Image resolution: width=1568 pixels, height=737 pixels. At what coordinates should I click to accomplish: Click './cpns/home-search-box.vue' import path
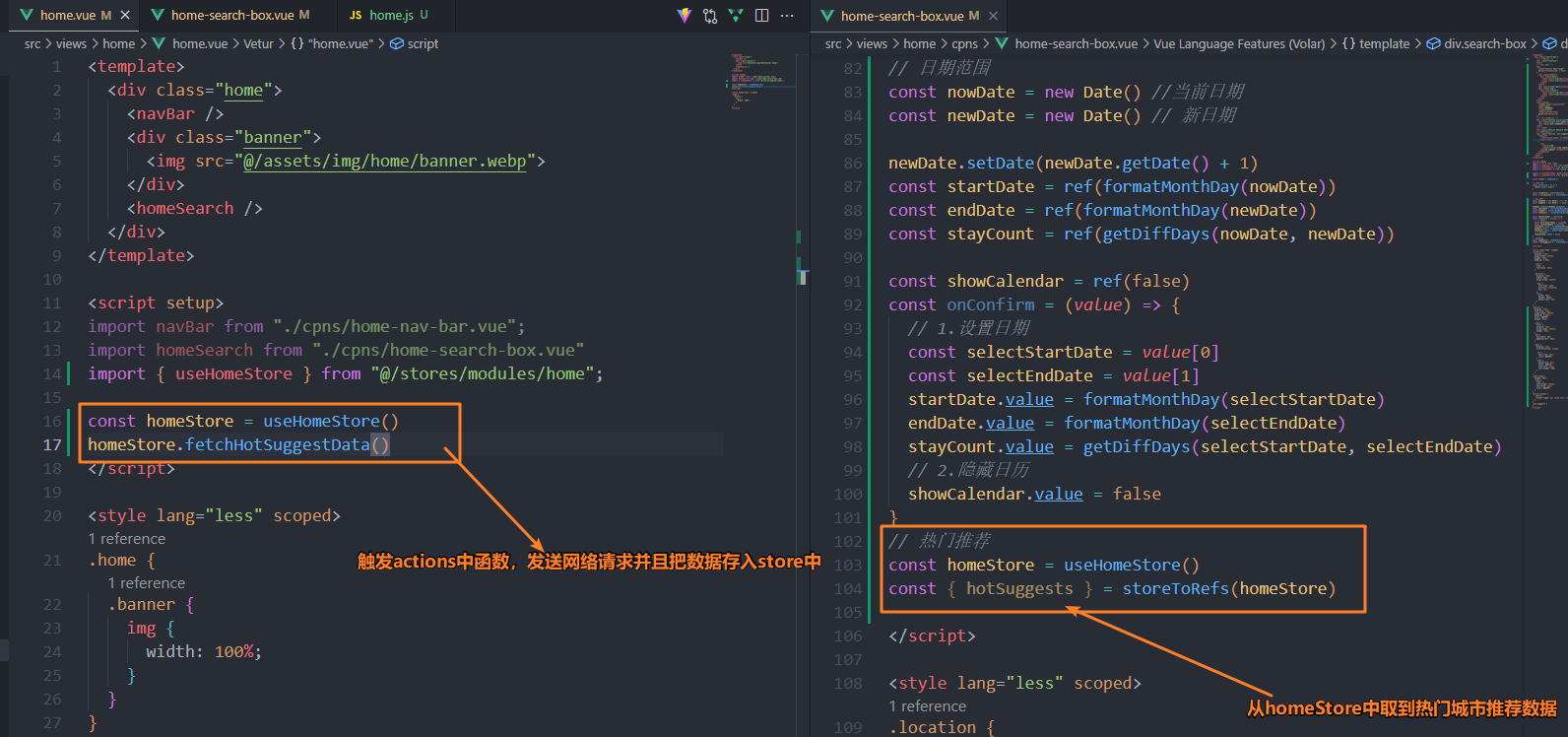(x=448, y=350)
